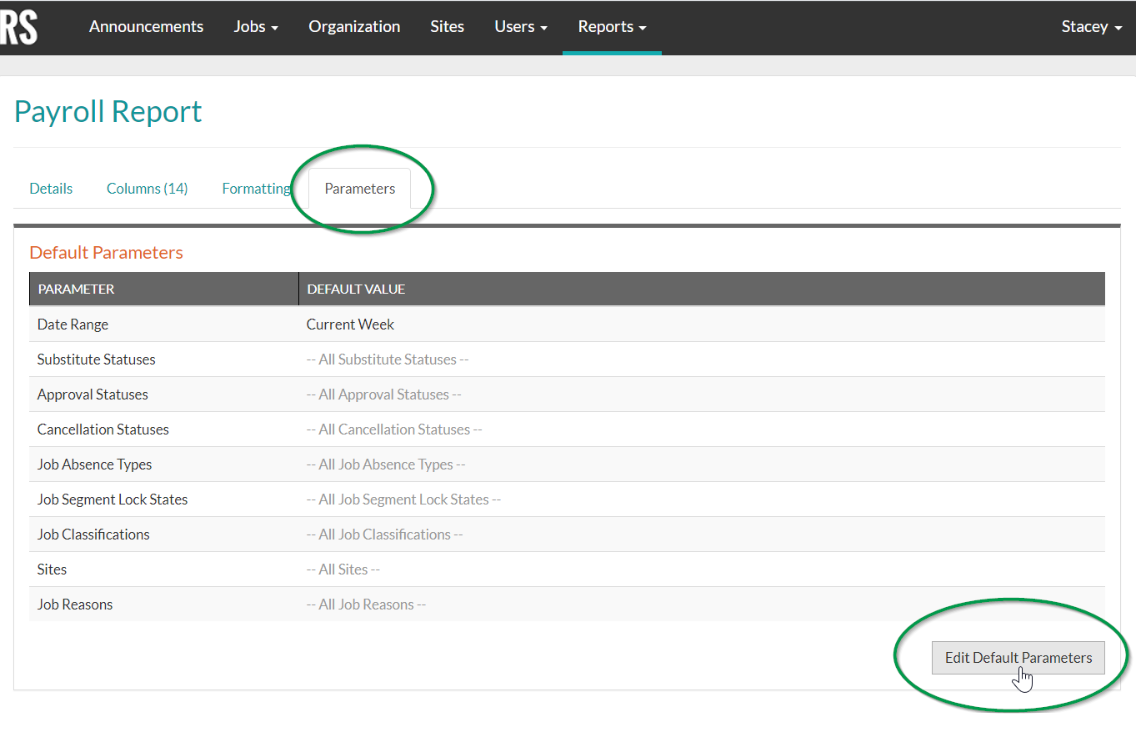The height and width of the screenshot is (733, 1146).
Task: Switch to the Details tab
Action: click(51, 188)
